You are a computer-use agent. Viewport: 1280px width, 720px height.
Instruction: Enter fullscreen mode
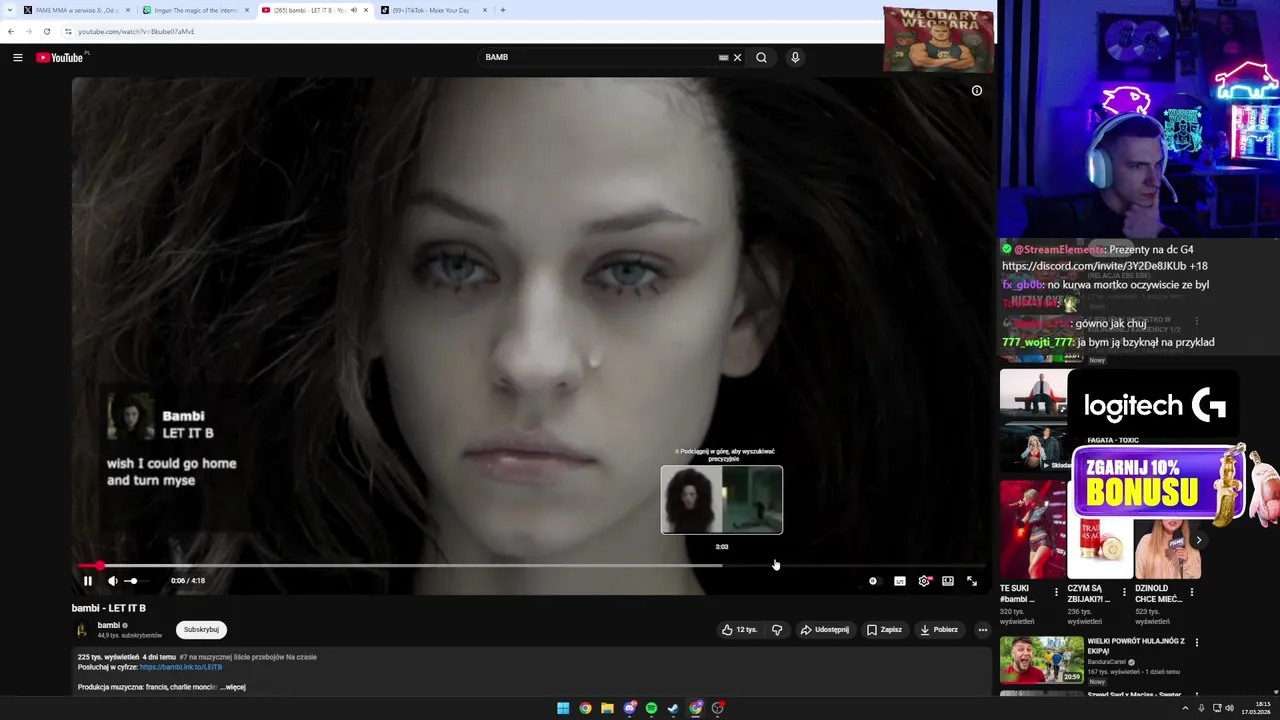tap(972, 581)
